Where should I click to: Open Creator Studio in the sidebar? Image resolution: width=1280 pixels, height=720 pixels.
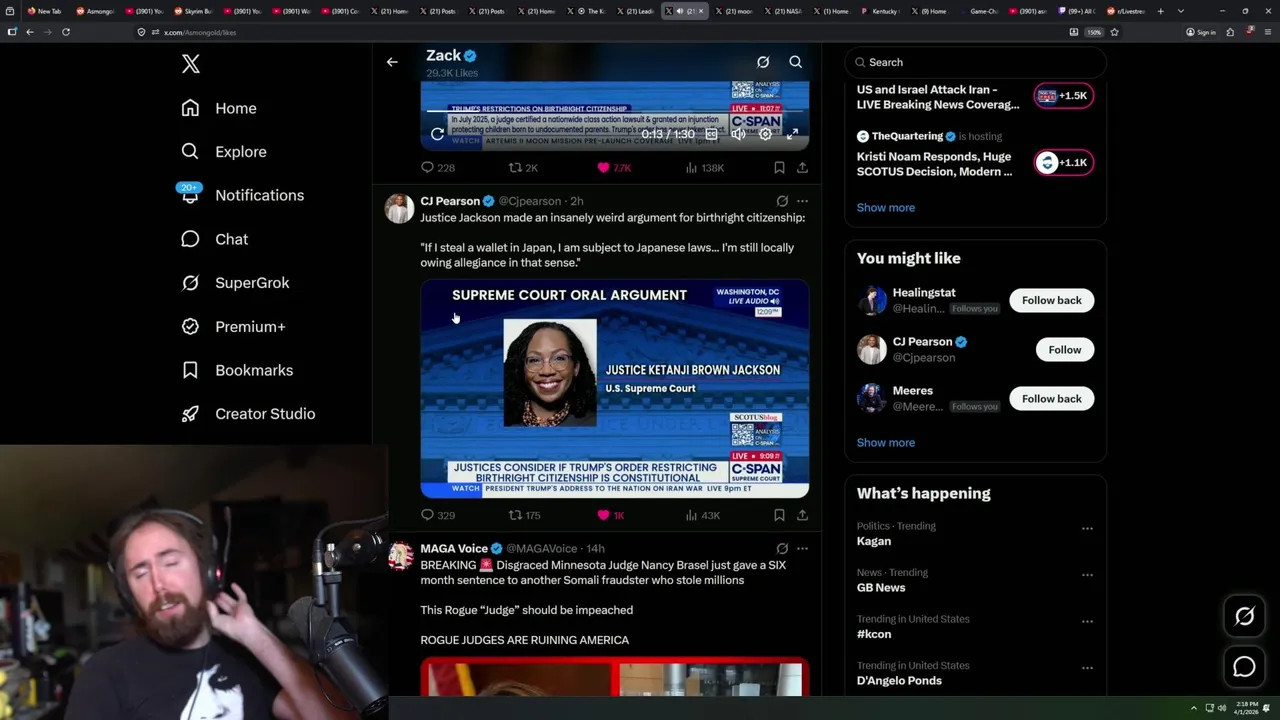pyautogui.click(x=248, y=414)
